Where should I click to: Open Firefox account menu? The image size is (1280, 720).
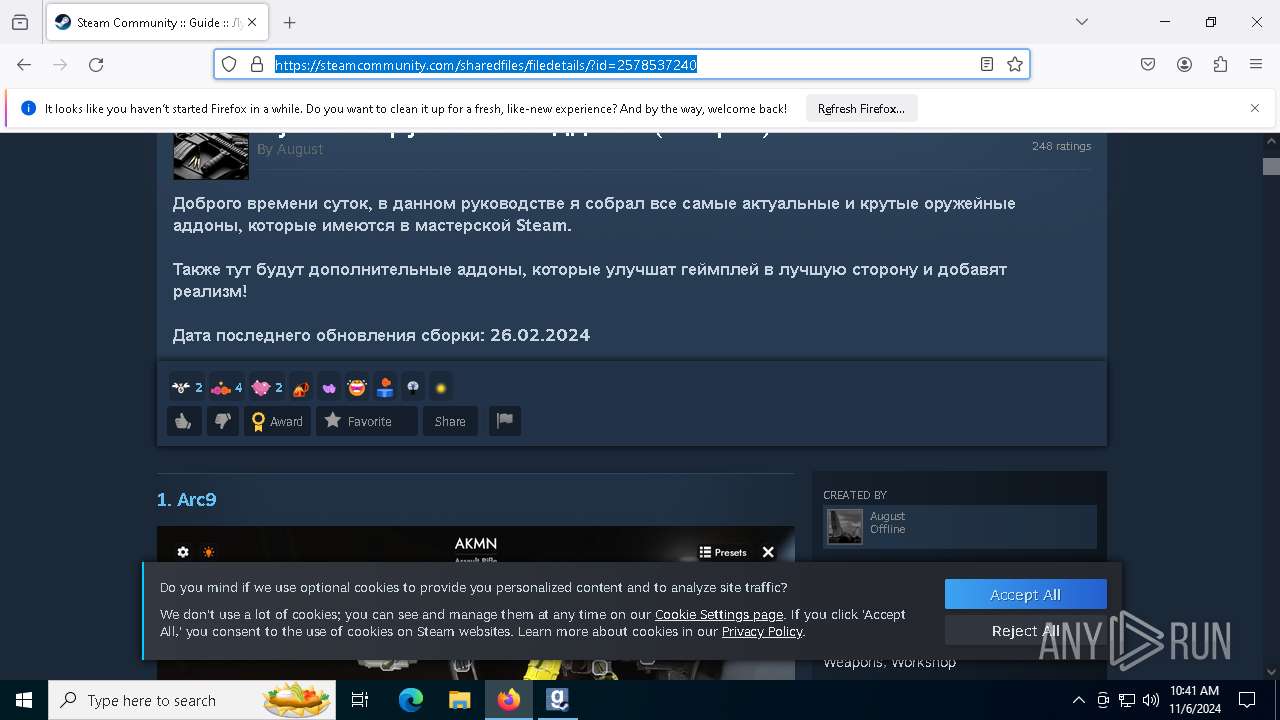pos(1184,64)
